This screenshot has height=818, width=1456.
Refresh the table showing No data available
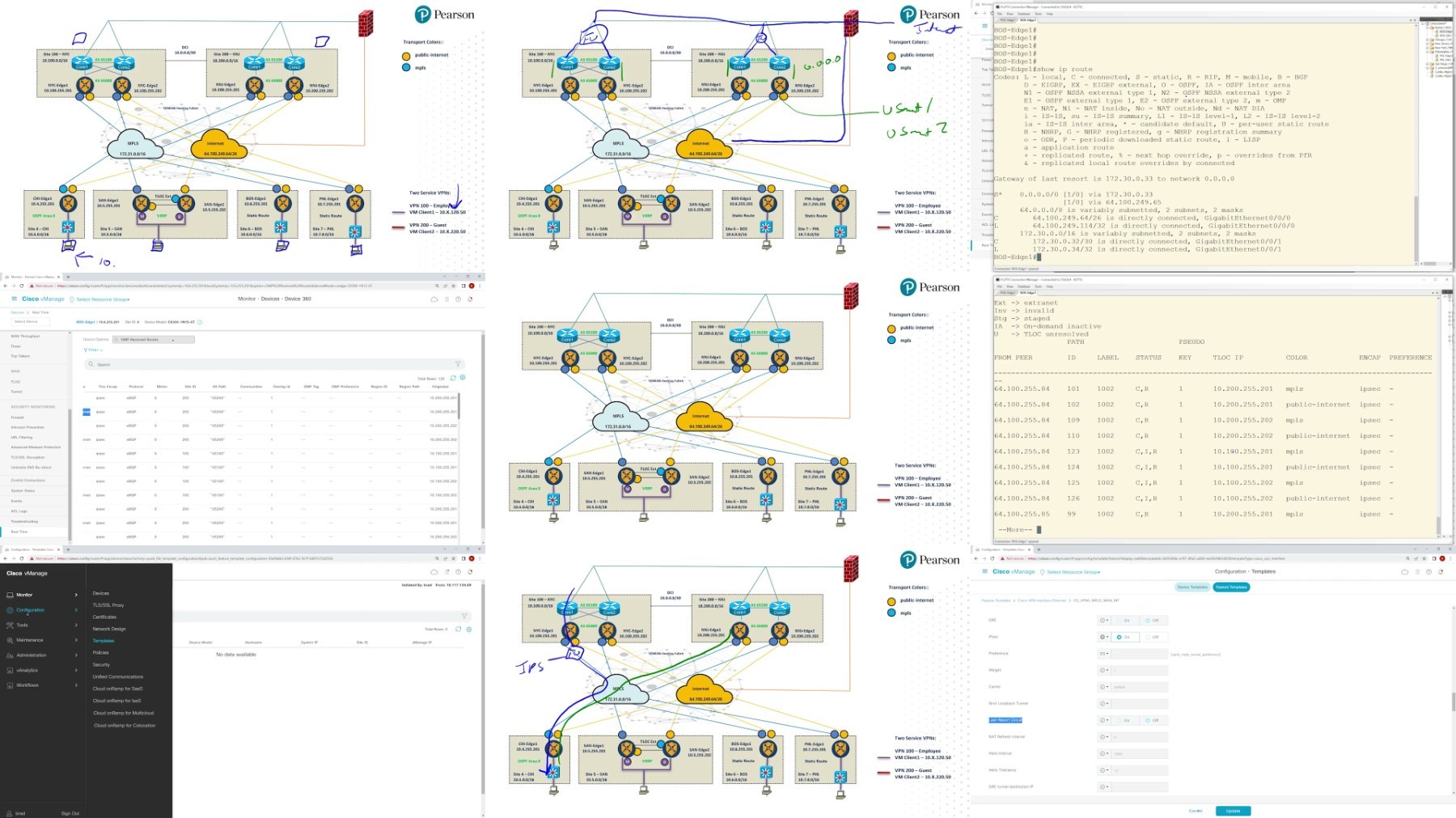(459, 629)
